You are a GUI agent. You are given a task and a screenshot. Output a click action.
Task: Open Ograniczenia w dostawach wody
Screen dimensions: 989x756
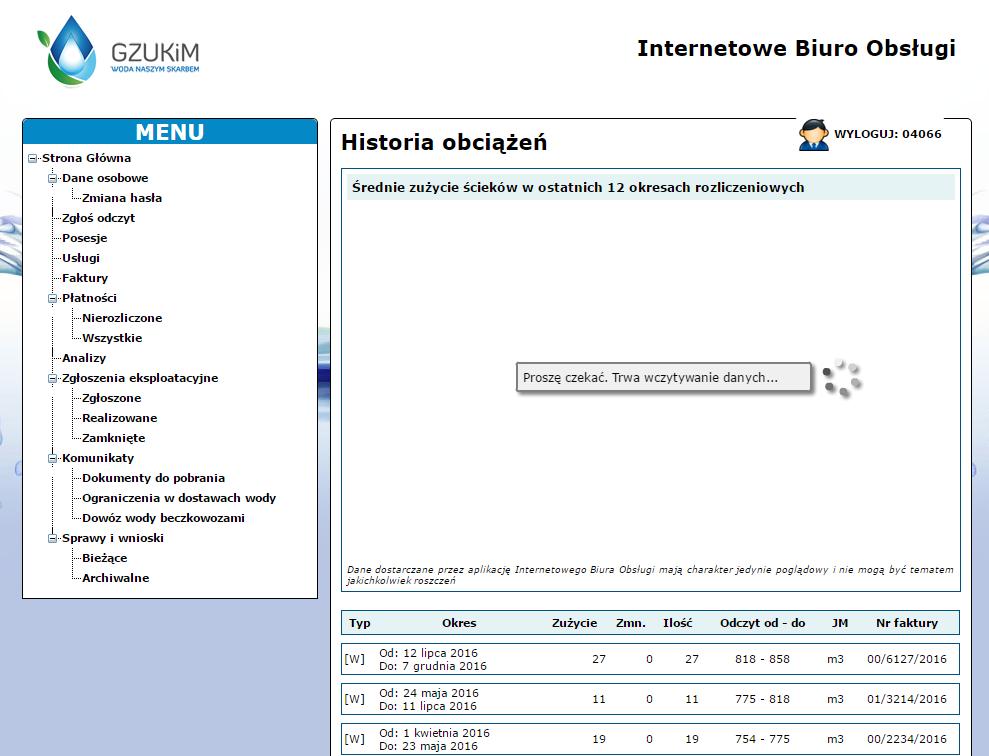(179, 498)
